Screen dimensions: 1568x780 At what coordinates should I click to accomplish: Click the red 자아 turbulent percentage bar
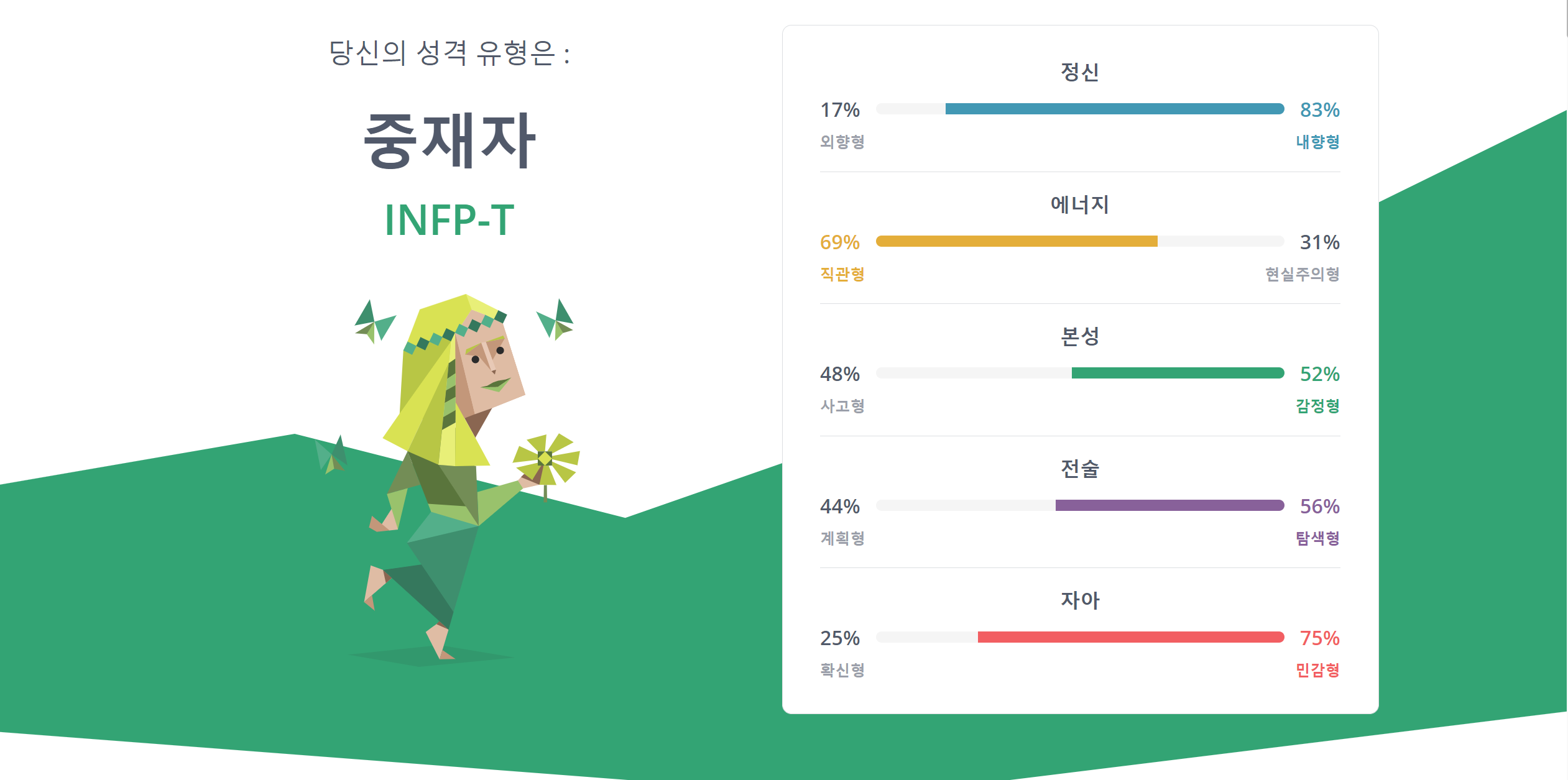[x=1130, y=637]
